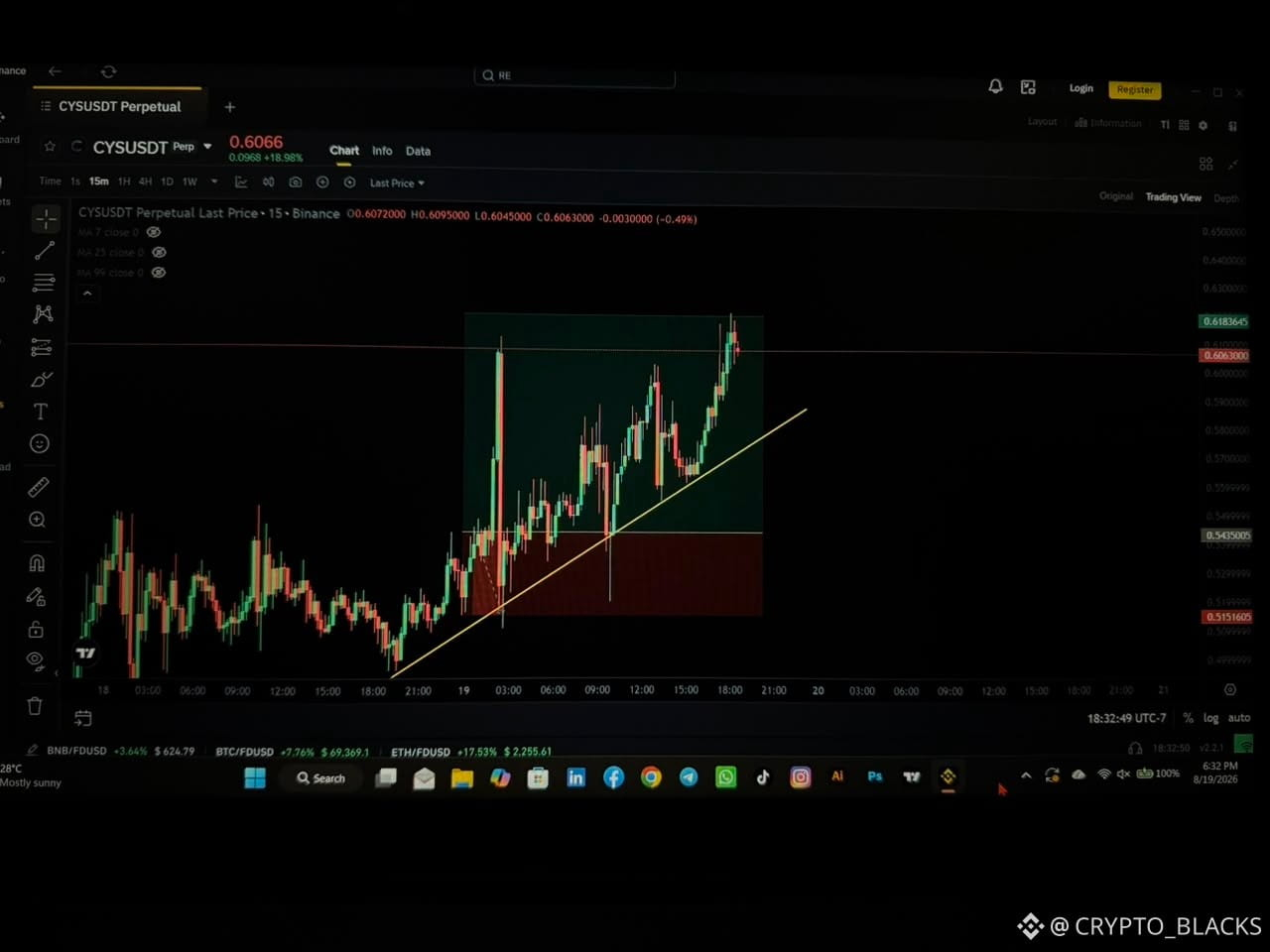Select the 1W time interval

[190, 181]
